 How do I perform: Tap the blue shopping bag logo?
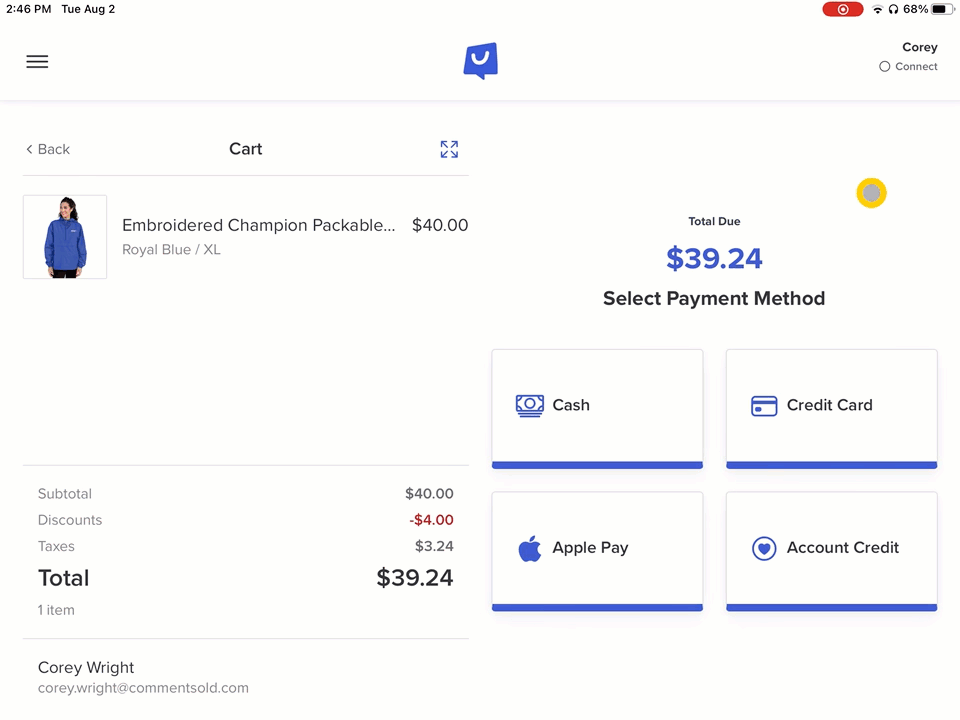(x=480, y=61)
